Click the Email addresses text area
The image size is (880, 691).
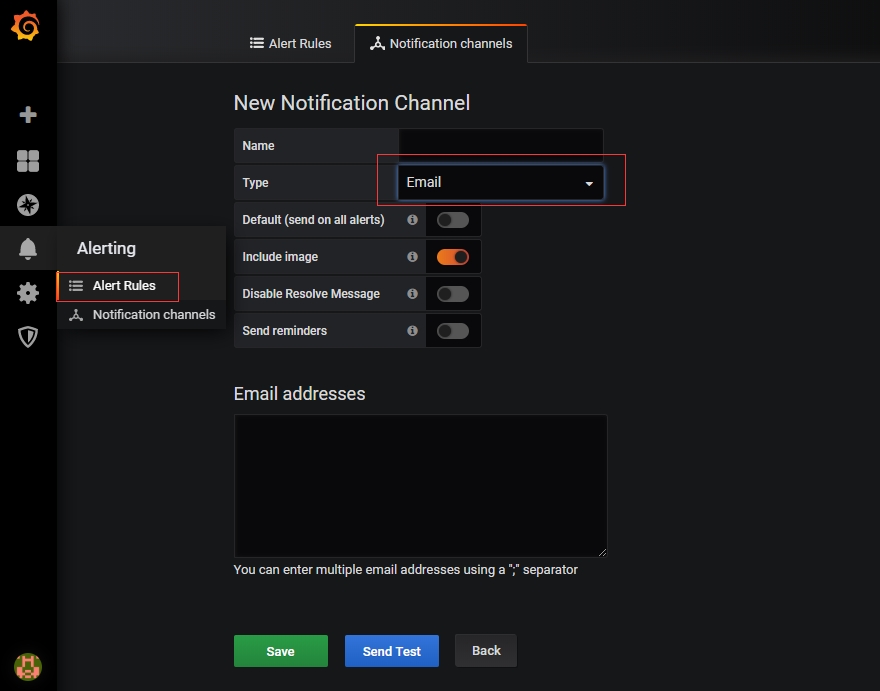click(420, 485)
